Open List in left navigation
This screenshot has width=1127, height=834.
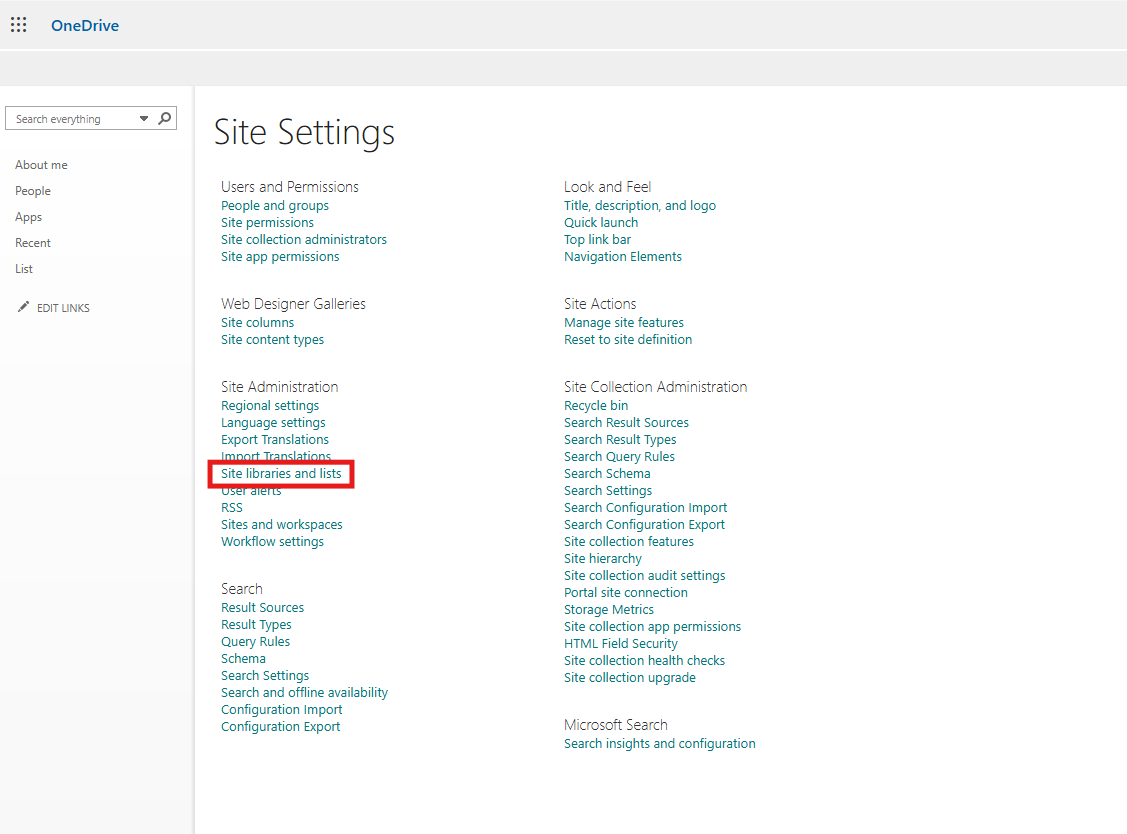click(24, 268)
